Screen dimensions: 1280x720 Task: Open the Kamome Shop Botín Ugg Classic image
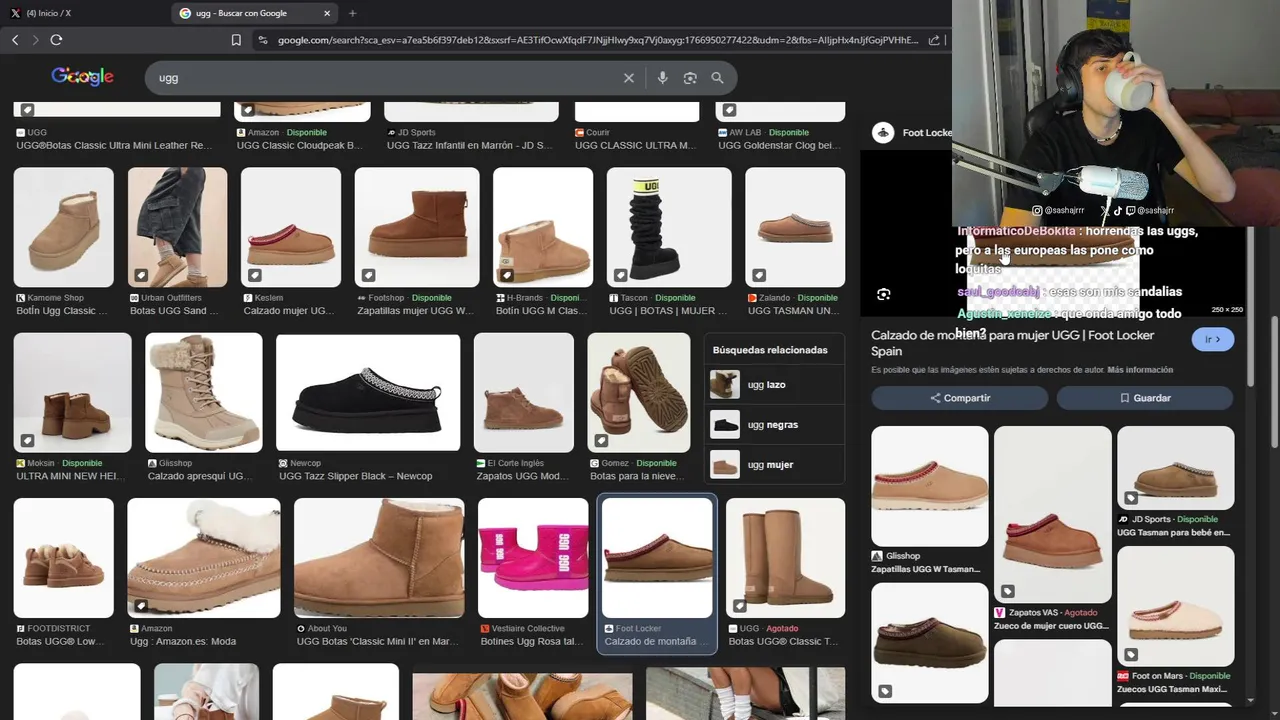coord(64,227)
